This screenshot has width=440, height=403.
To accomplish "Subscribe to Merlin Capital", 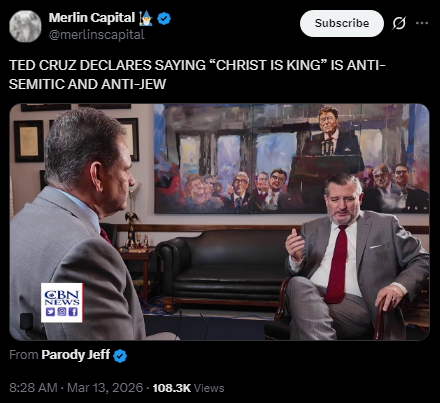I will point(342,23).
